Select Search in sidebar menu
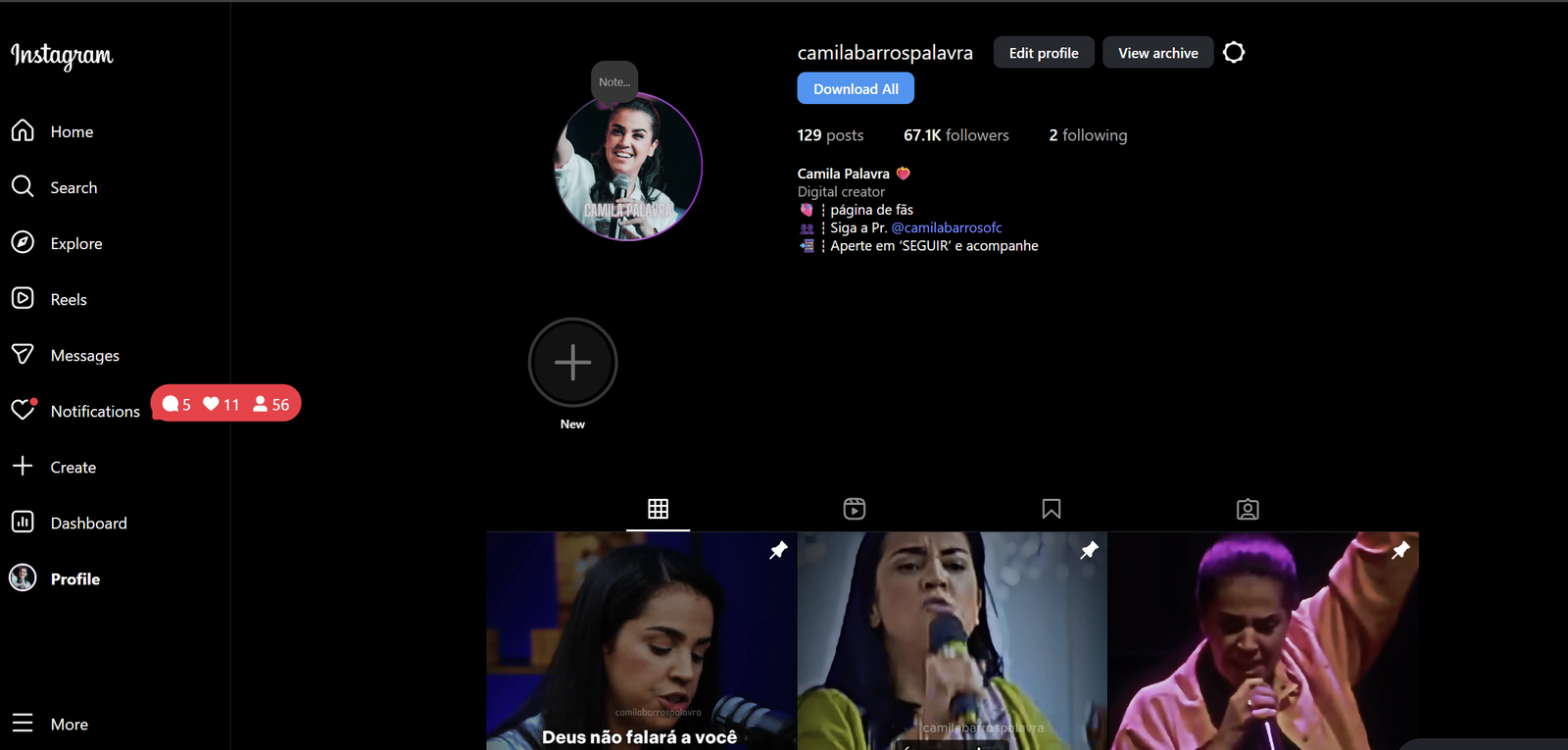 (74, 187)
